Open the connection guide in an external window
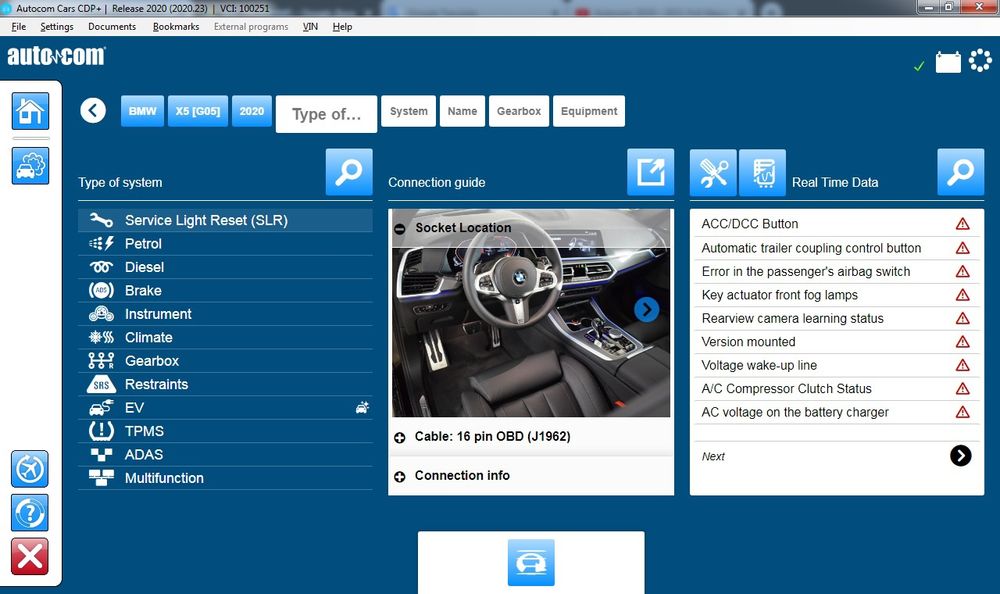The height and width of the screenshot is (594, 1000). (651, 172)
